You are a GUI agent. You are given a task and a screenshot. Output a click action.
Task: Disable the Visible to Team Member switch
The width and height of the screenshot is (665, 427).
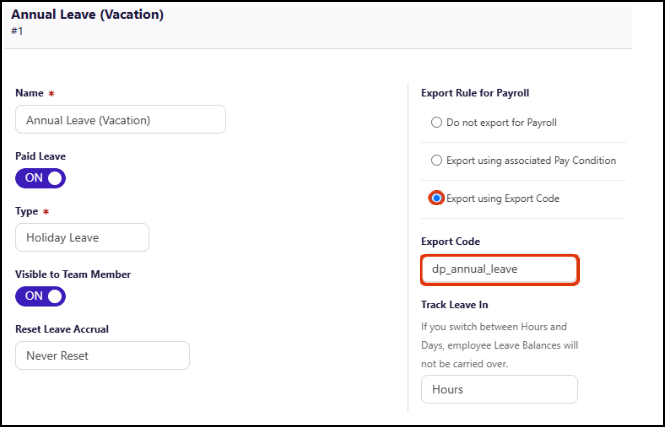pyautogui.click(x=40, y=296)
